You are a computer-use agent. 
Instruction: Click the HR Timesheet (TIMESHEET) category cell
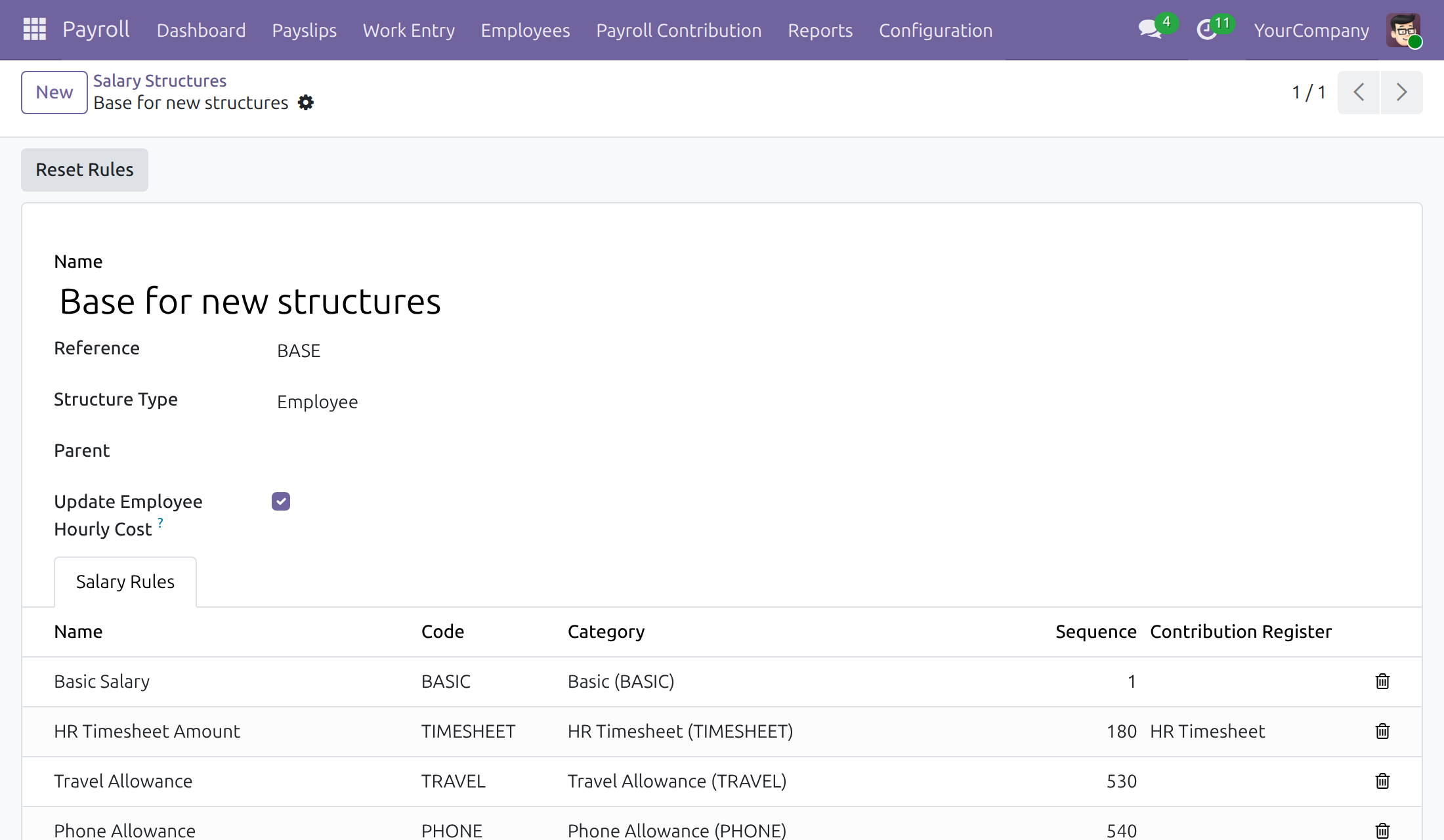coord(680,731)
